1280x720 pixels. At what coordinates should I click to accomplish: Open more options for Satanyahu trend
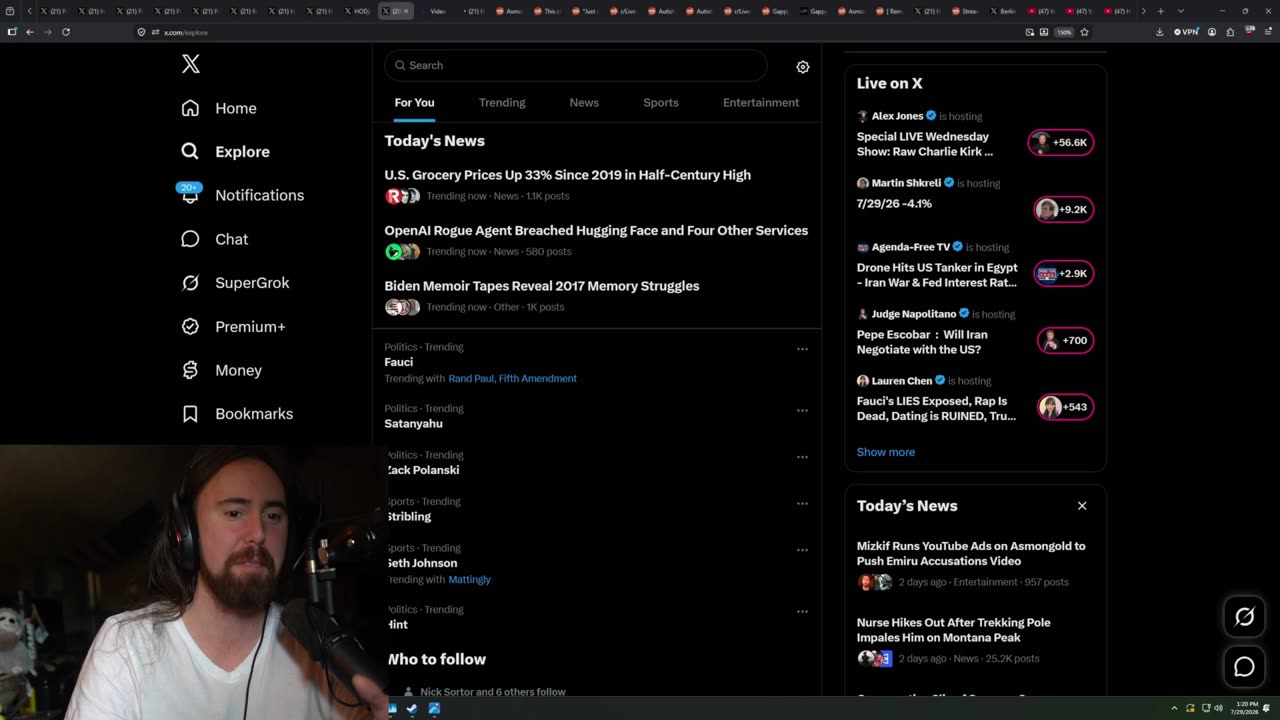pos(802,410)
